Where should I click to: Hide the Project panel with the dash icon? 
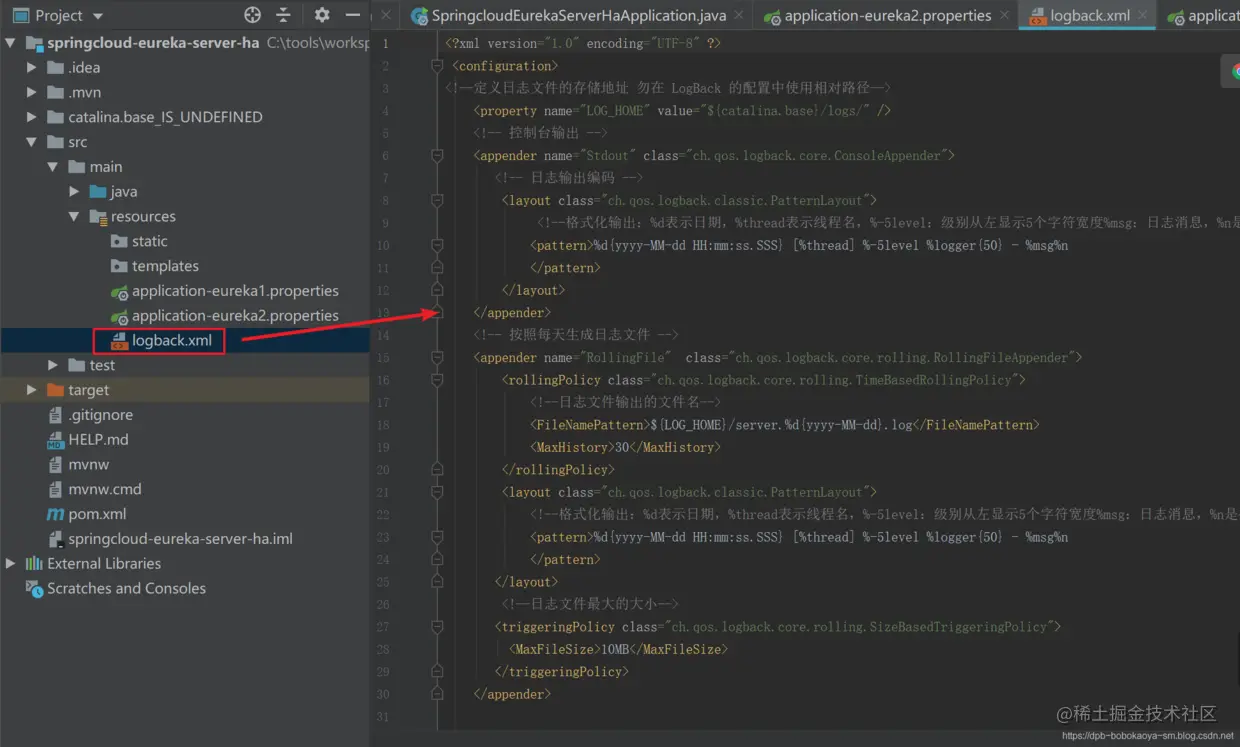[x=352, y=15]
